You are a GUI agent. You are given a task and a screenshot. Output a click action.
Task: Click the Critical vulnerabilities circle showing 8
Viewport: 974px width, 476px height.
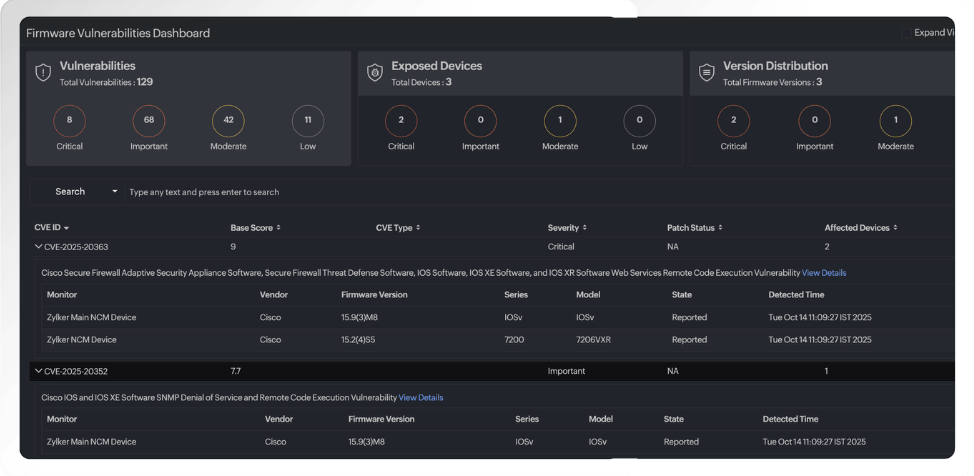coord(69,121)
